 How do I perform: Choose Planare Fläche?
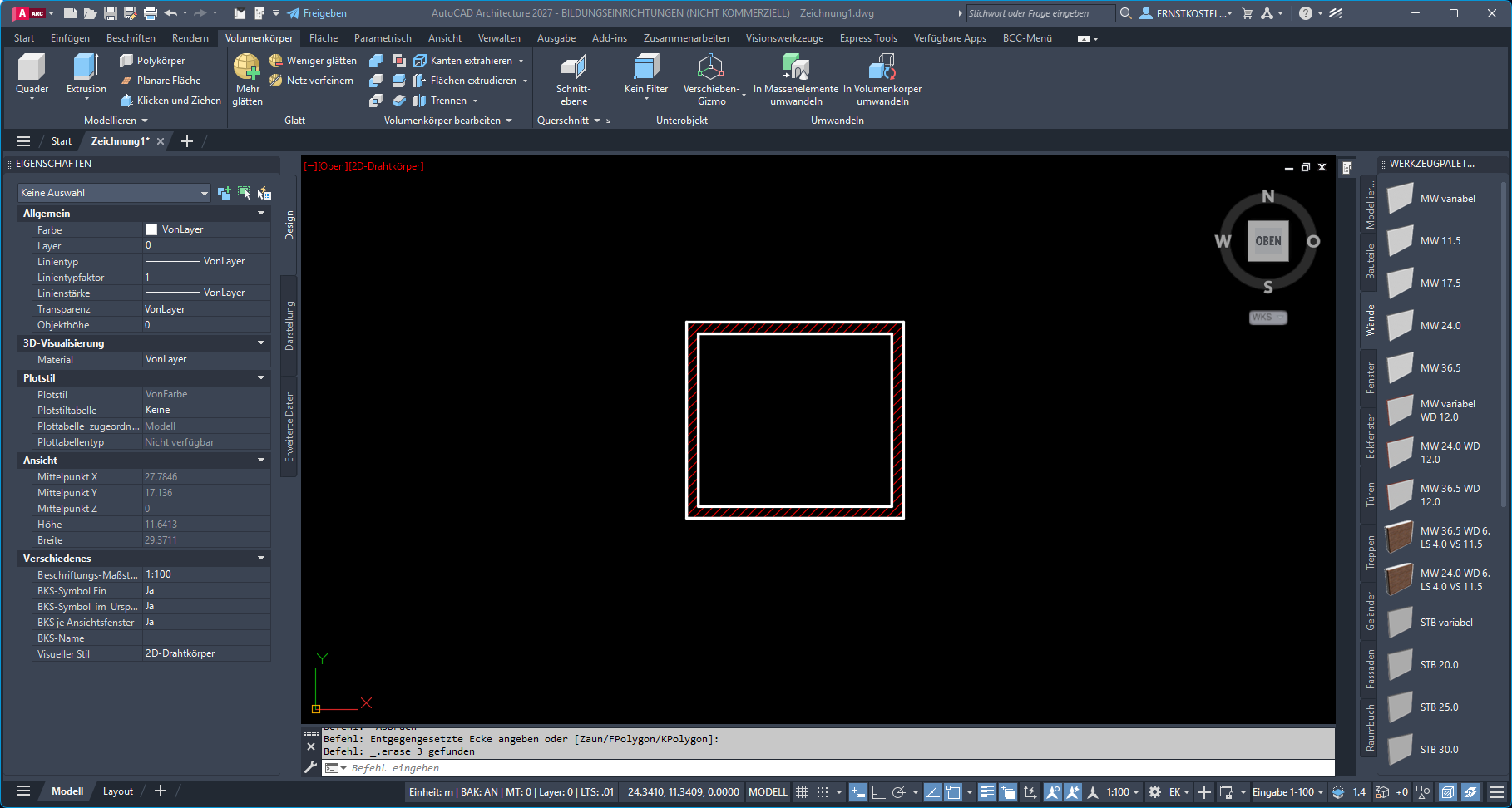161,81
